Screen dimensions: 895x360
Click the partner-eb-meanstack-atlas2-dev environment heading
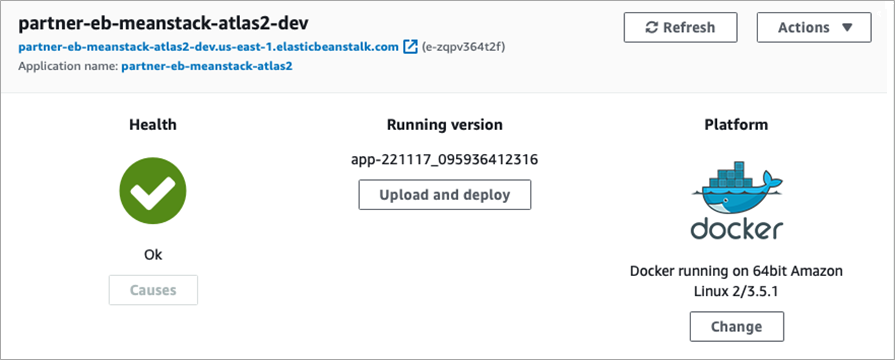tap(164, 24)
